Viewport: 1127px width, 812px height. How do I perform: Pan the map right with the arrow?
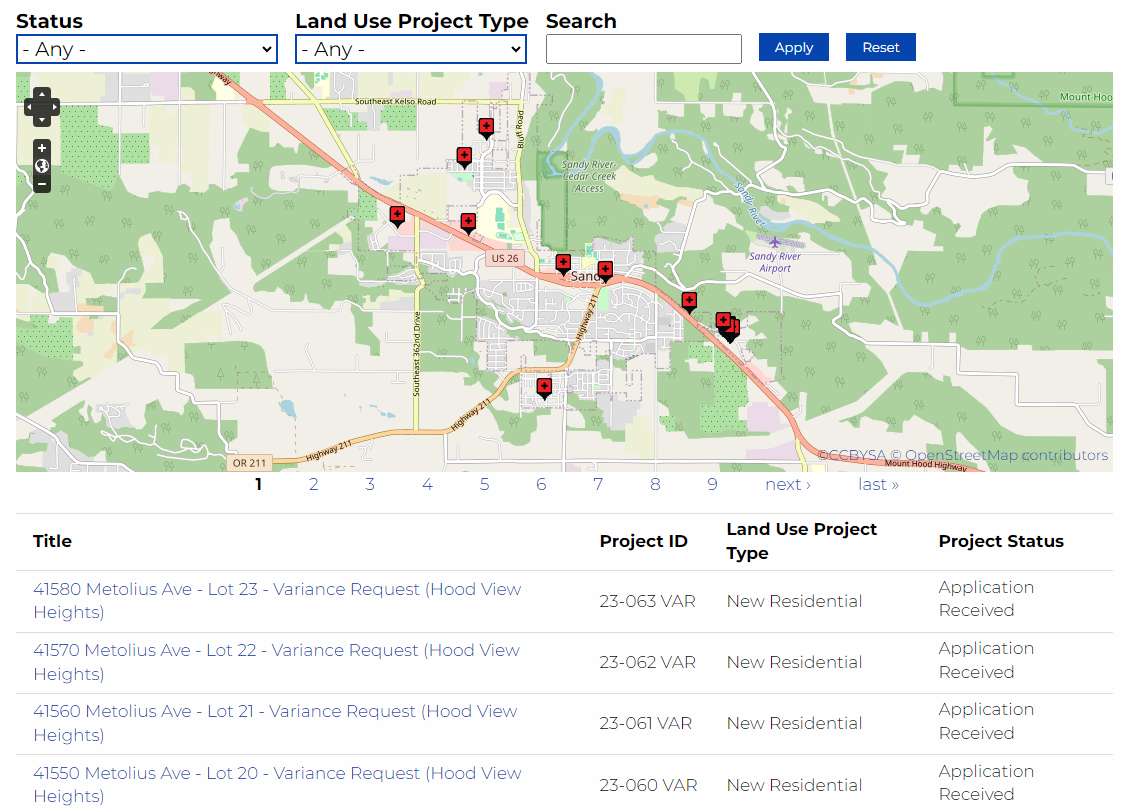click(x=55, y=106)
